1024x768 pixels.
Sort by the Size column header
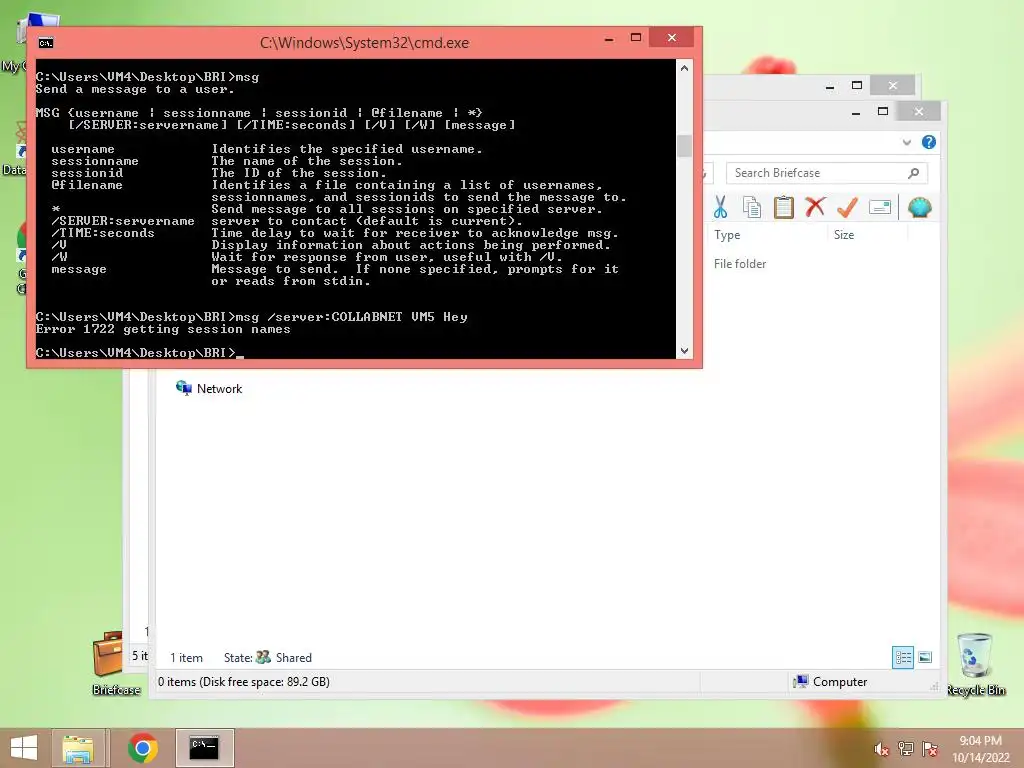coord(844,234)
